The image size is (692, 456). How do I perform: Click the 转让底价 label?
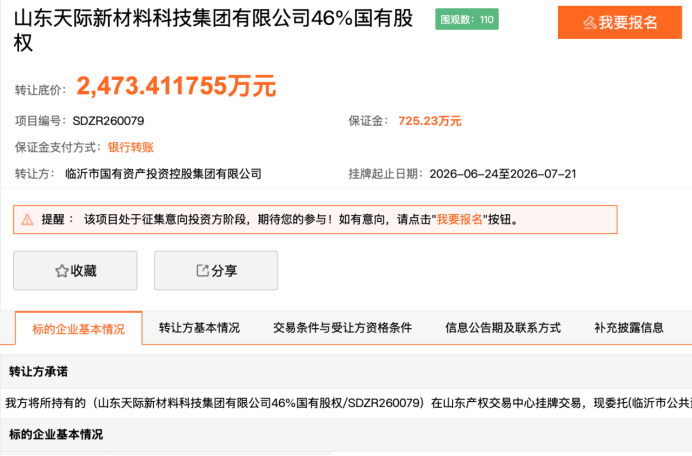coord(40,90)
